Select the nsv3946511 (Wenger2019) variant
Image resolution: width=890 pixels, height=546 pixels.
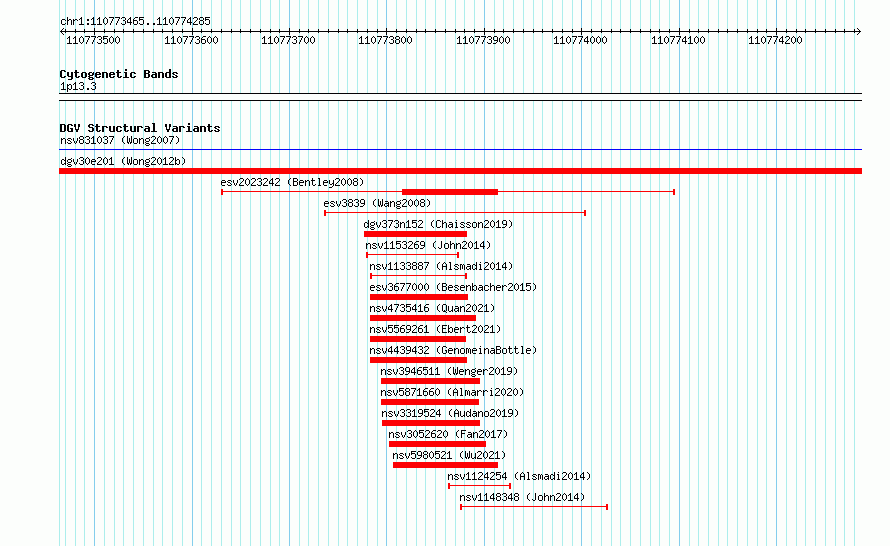point(448,371)
